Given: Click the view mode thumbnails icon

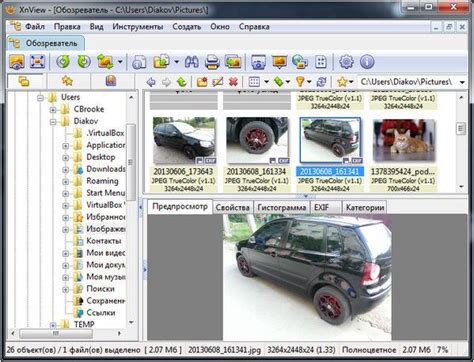Looking at the screenshot, I should click(x=254, y=82).
